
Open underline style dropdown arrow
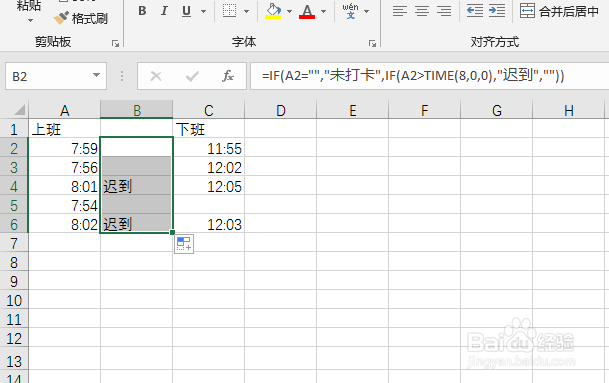[x=204, y=11]
